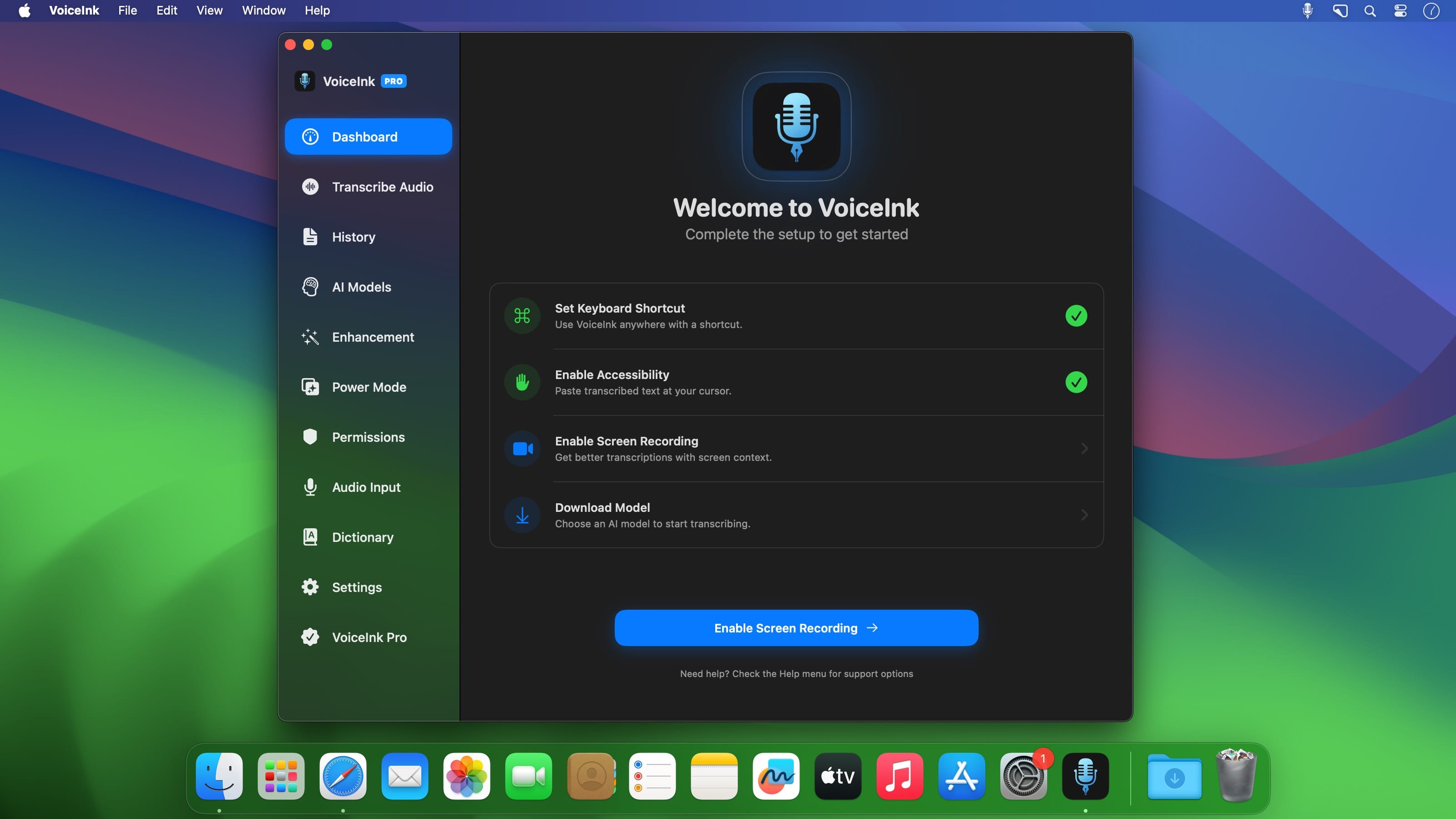
Task: Click the VoiceInk microphone menu bar icon
Action: click(x=1307, y=11)
